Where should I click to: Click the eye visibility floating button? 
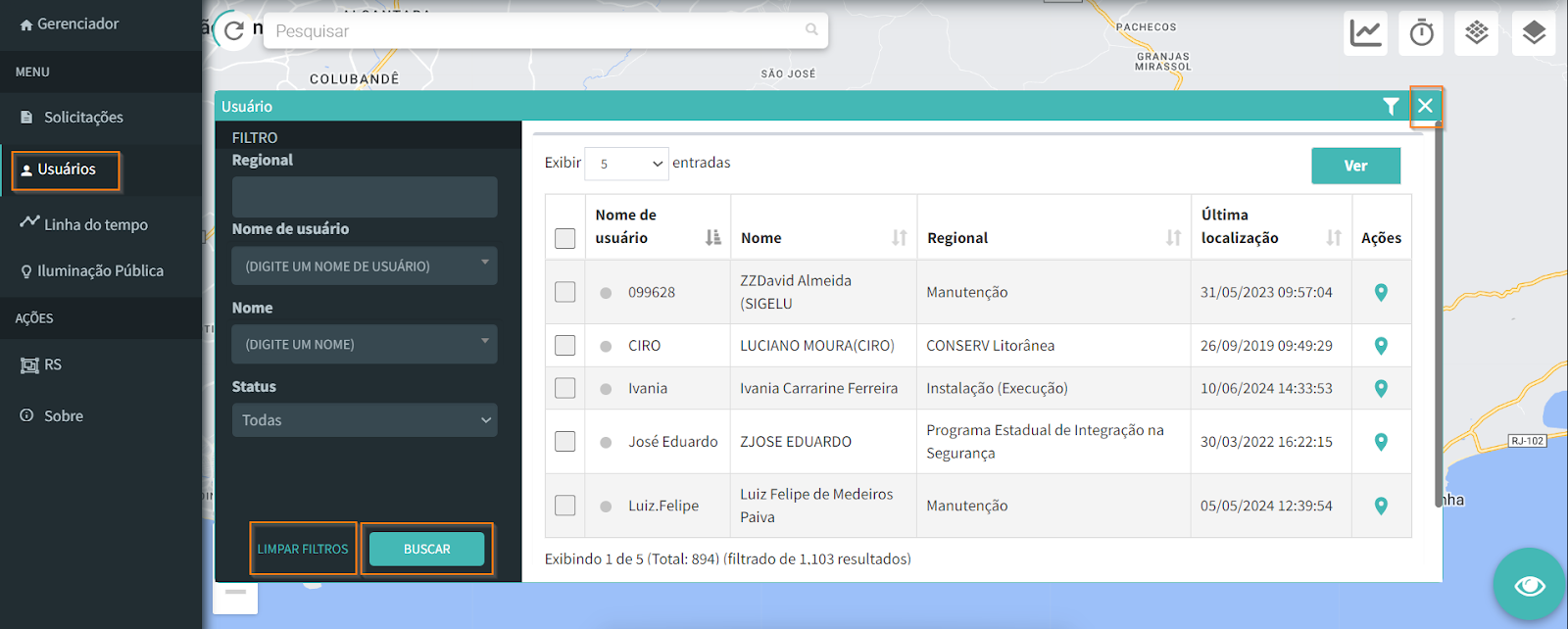[x=1529, y=585]
